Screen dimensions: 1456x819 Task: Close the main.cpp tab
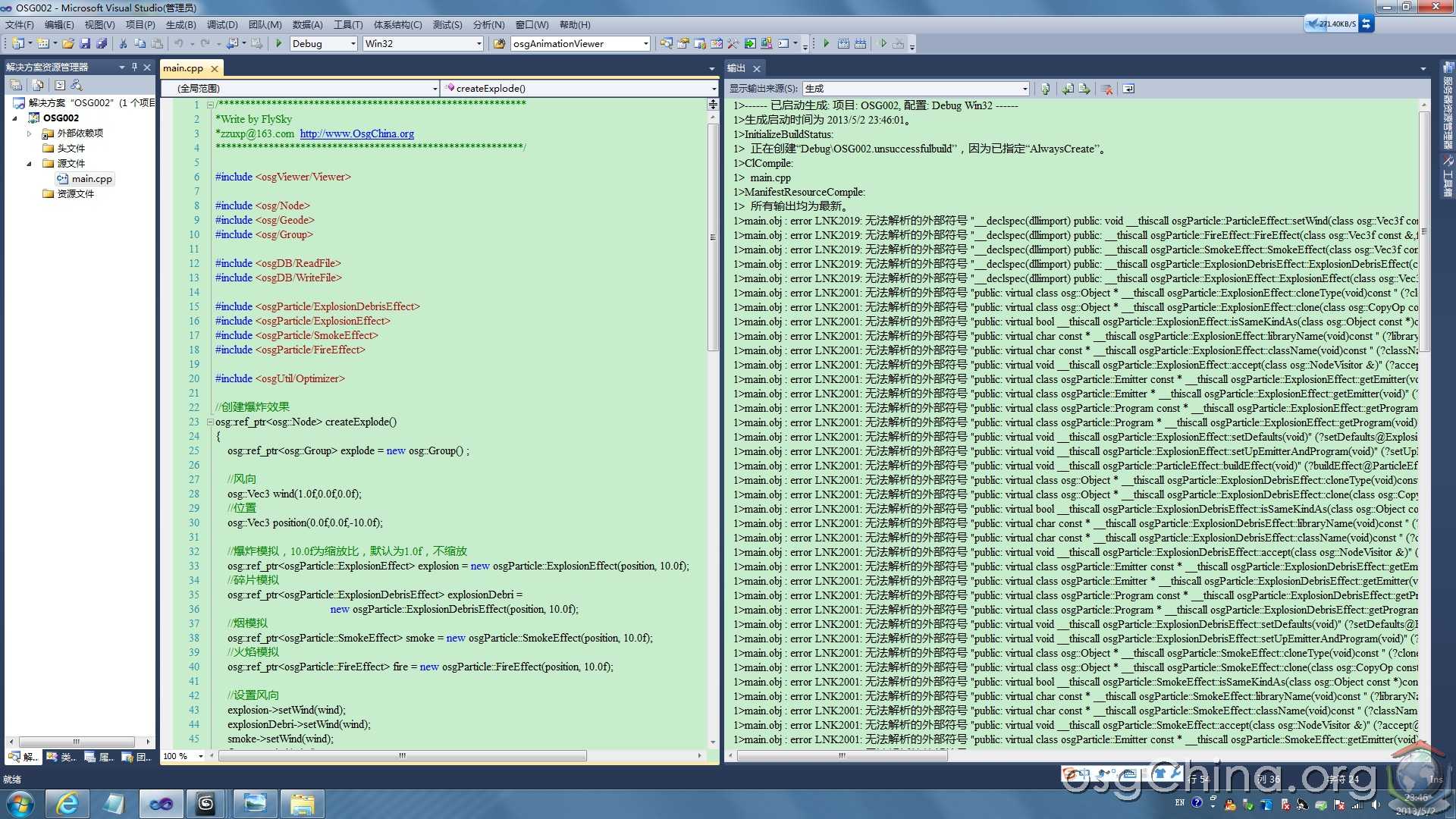click(x=215, y=68)
